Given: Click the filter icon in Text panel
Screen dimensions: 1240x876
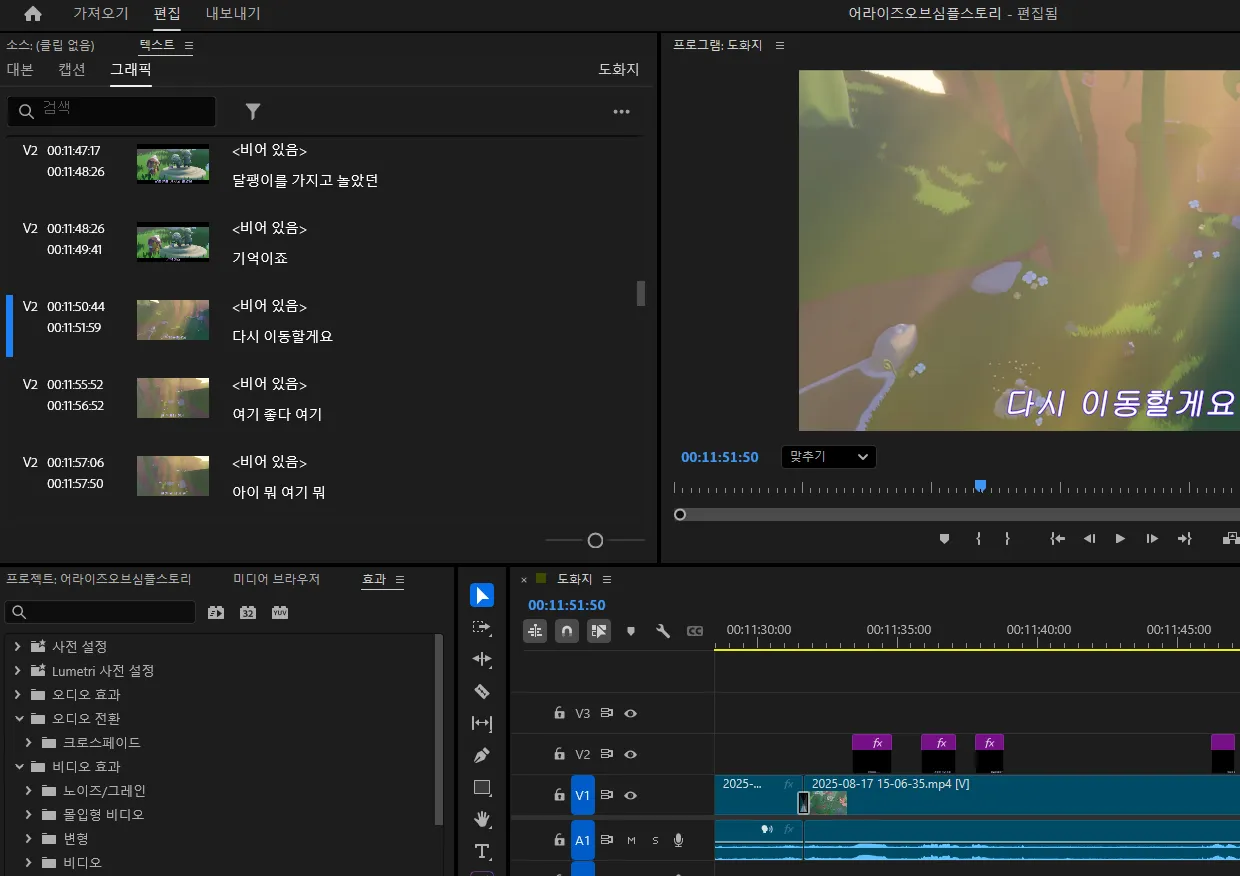Looking at the screenshot, I should pos(253,111).
